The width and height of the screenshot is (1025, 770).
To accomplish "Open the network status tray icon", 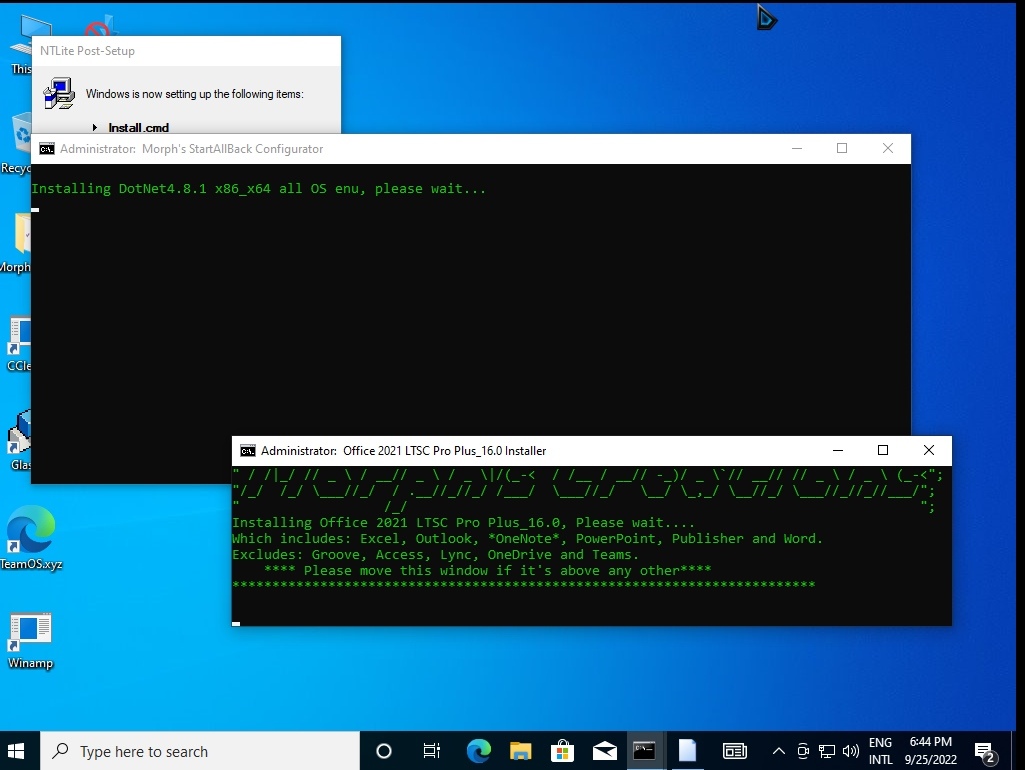I will pyautogui.click(x=827, y=751).
